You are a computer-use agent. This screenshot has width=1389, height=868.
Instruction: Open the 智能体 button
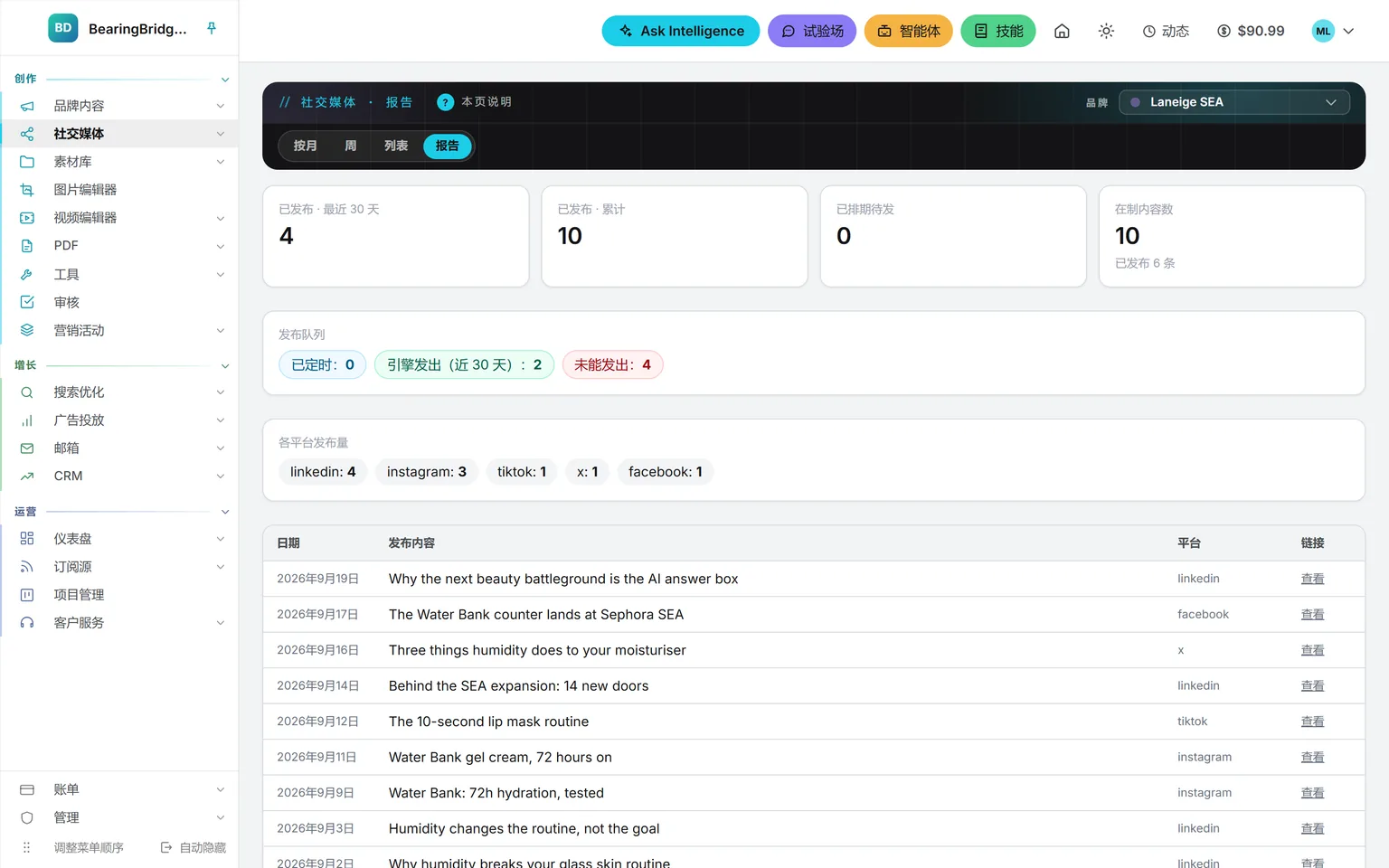pos(909,31)
